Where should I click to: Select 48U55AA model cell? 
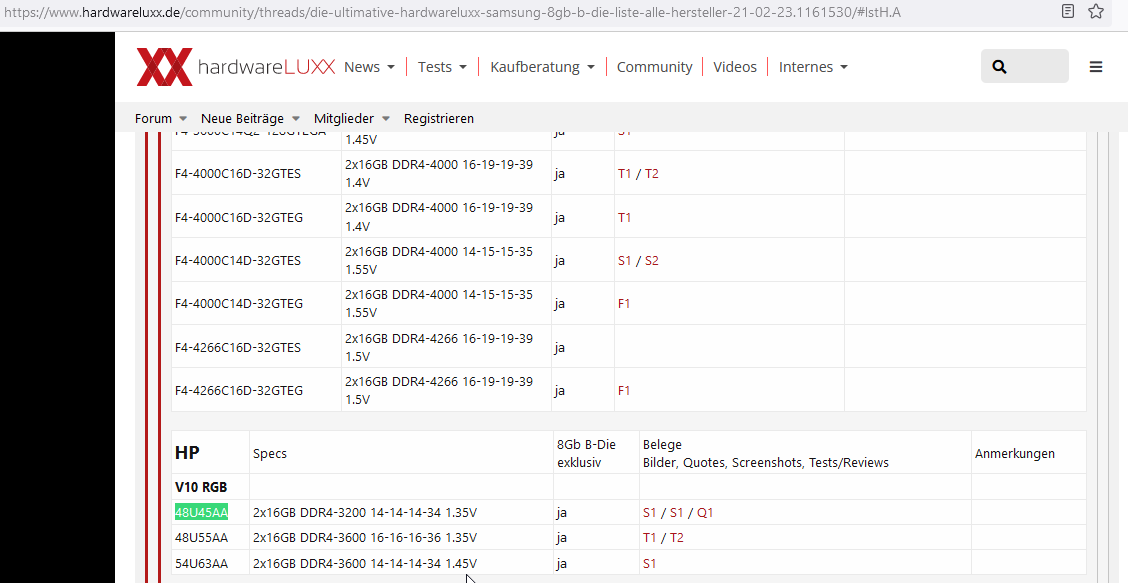[x=201, y=538]
